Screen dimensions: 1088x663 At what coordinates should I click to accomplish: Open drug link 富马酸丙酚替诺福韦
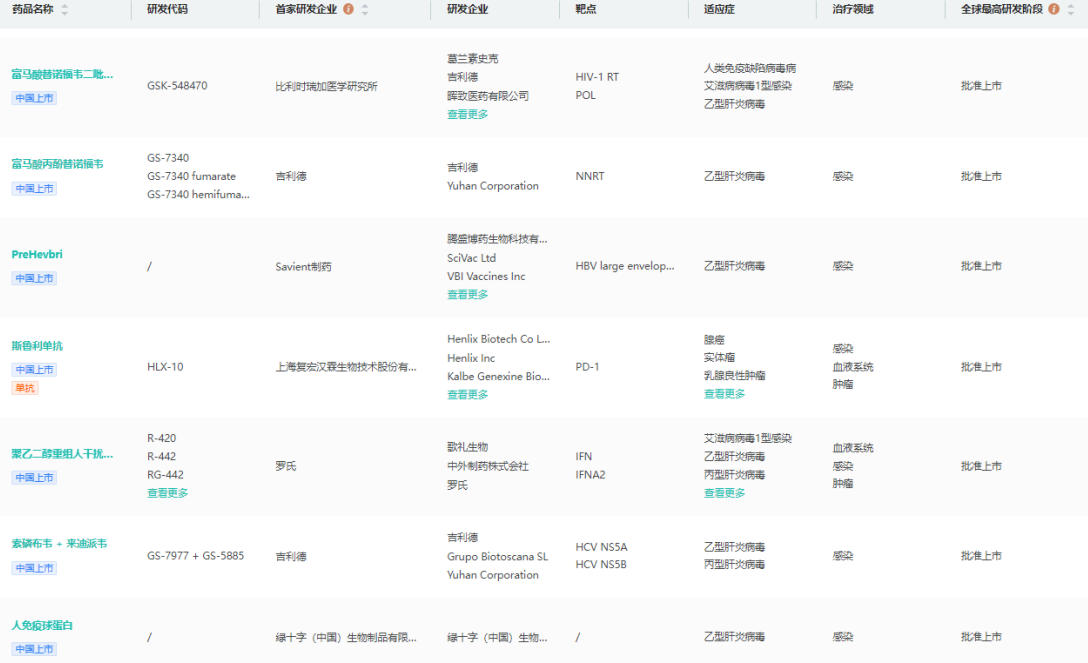[58, 164]
